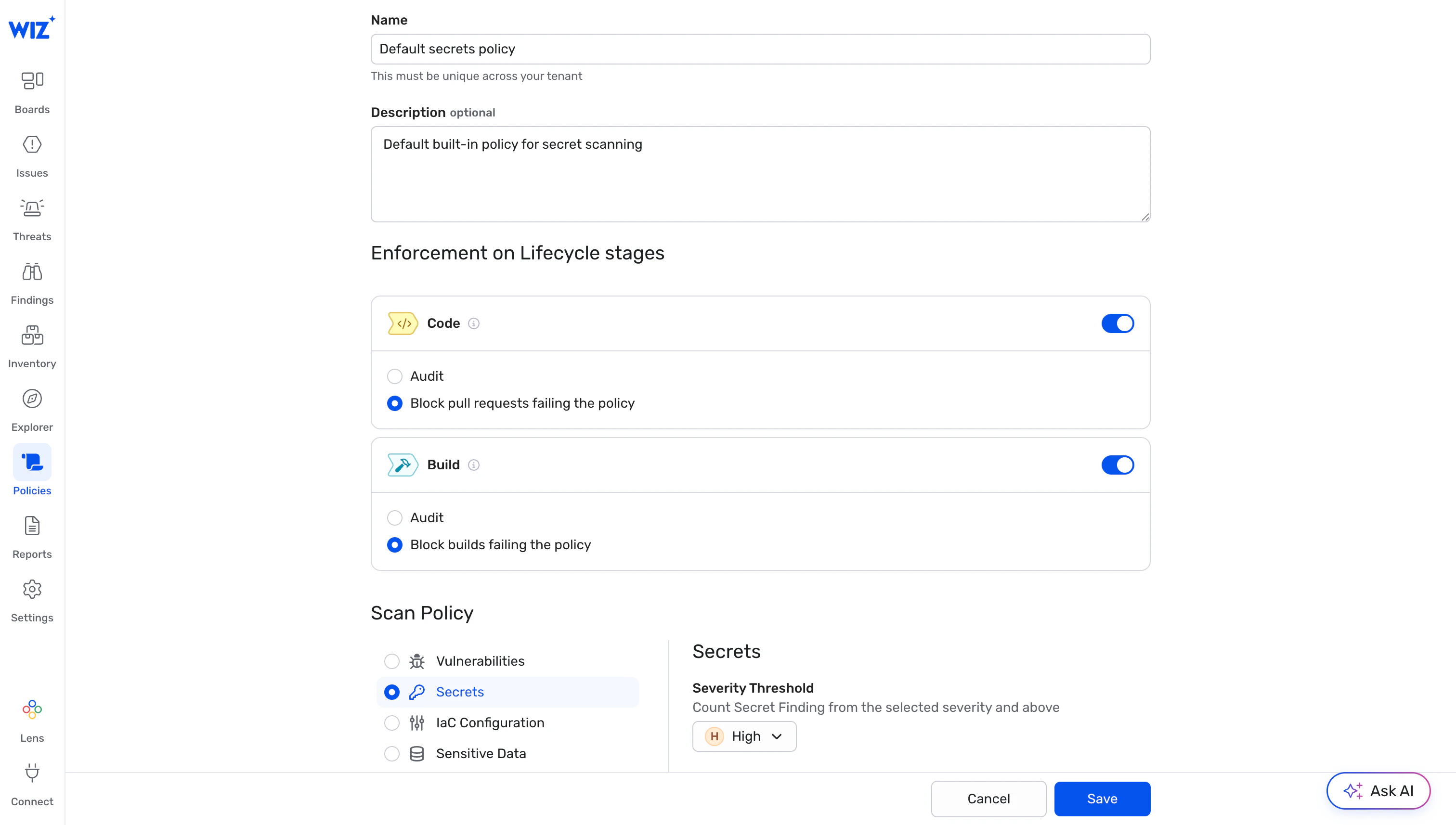Click the Sensitive Data database icon

click(x=417, y=754)
